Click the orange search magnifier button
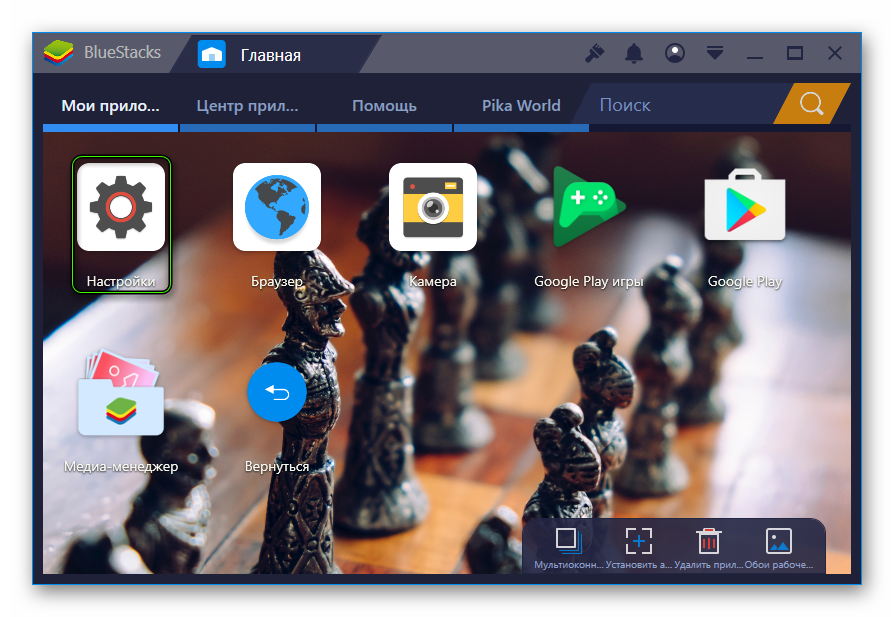The width and height of the screenshot is (894, 617). tap(811, 104)
